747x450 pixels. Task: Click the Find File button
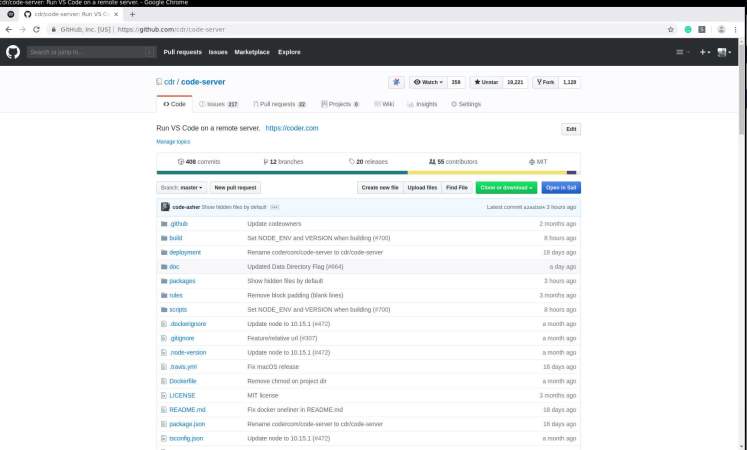(456, 188)
